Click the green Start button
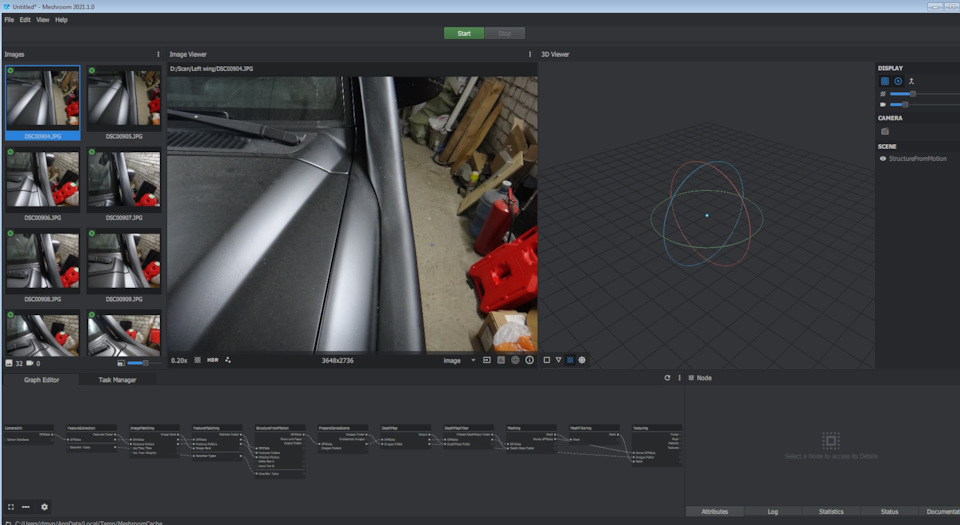Viewport: 960px width, 525px height. 464,33
